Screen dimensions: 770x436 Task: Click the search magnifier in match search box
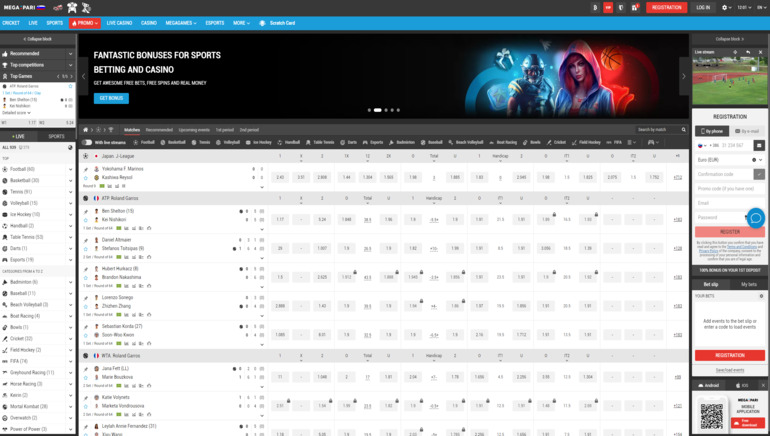[x=683, y=130]
